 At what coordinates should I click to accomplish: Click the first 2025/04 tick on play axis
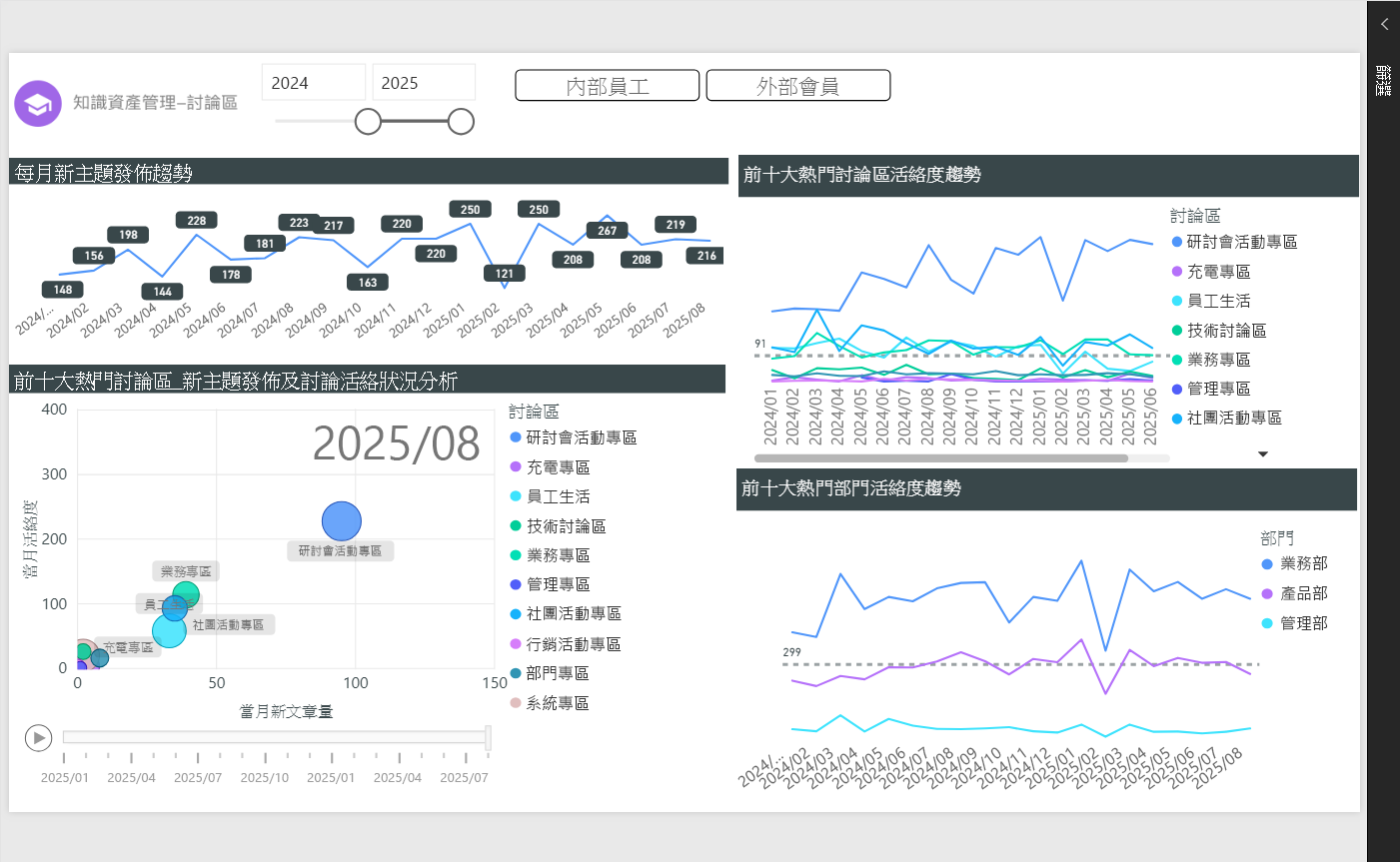(x=131, y=777)
